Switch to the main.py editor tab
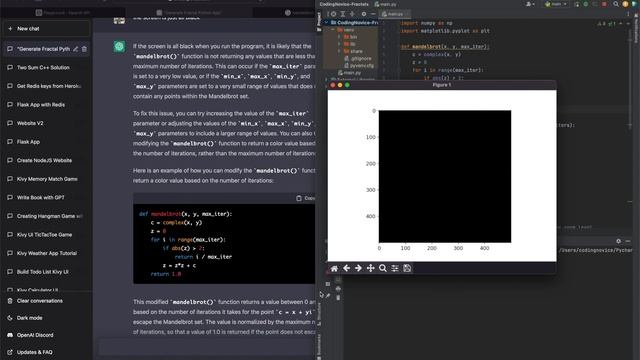 [394, 14]
